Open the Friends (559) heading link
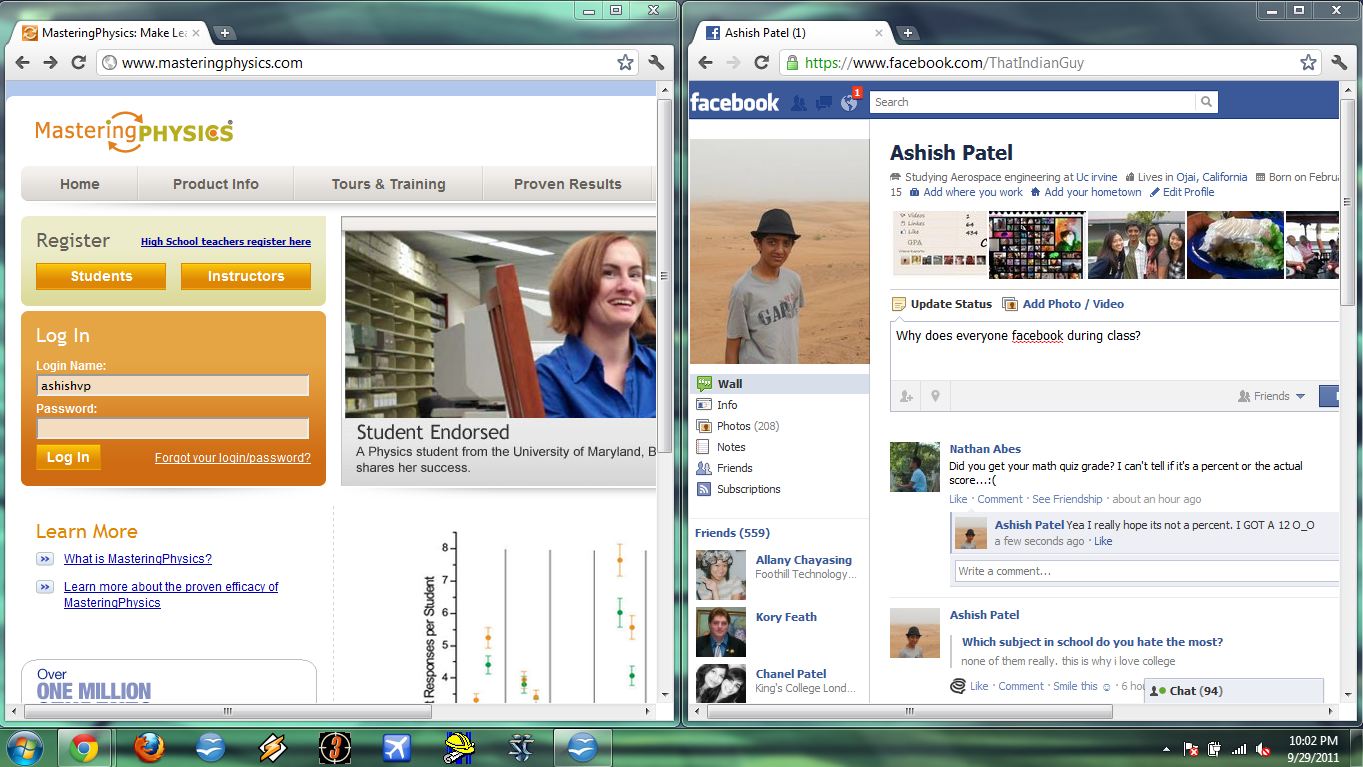The image size is (1363, 767). point(733,533)
